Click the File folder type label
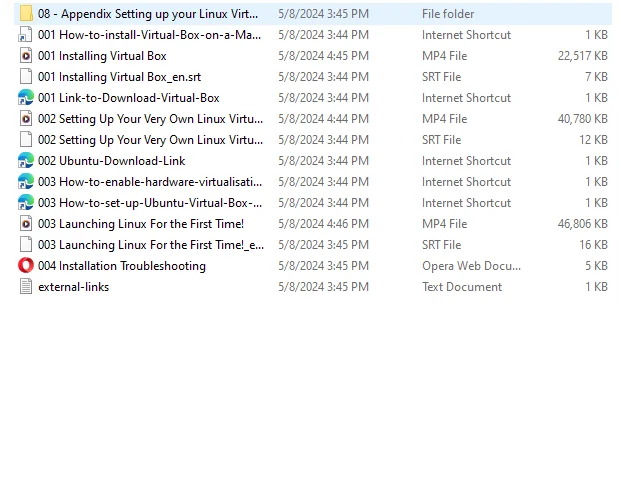The width and height of the screenshot is (620, 483). 448,14
